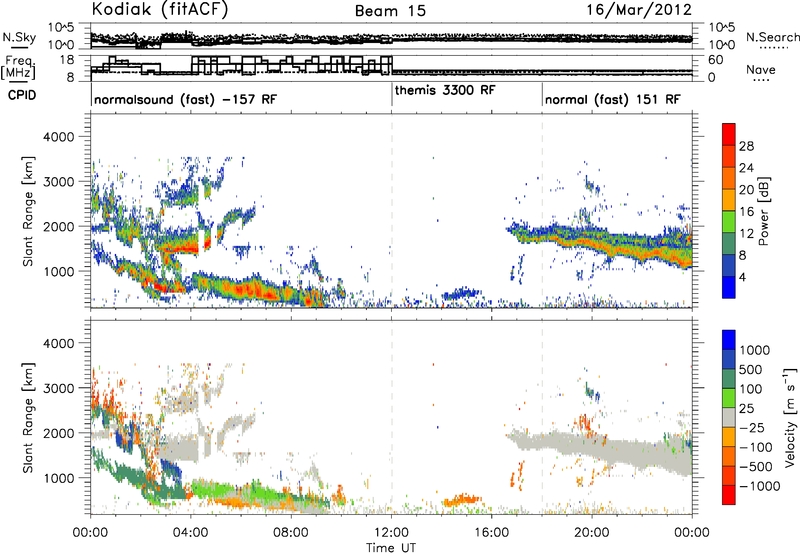Click the '20:00' time axis label
The height and width of the screenshot is (554, 800).
point(592,533)
